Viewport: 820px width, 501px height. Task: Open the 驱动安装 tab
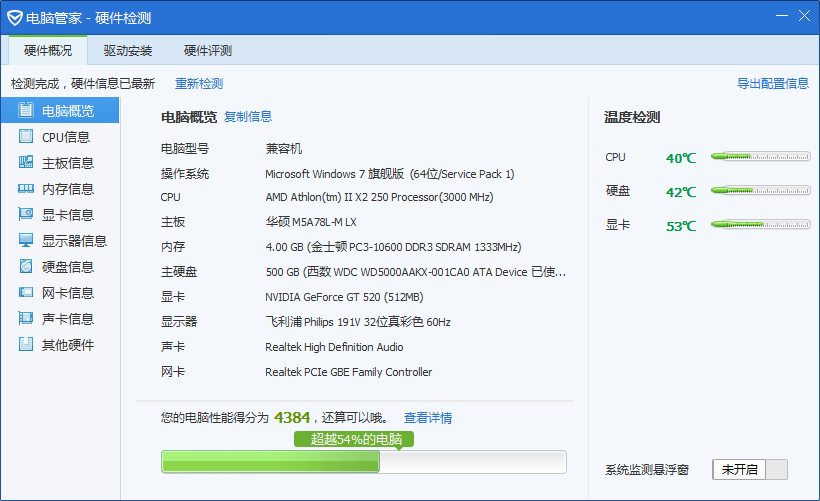(x=128, y=50)
